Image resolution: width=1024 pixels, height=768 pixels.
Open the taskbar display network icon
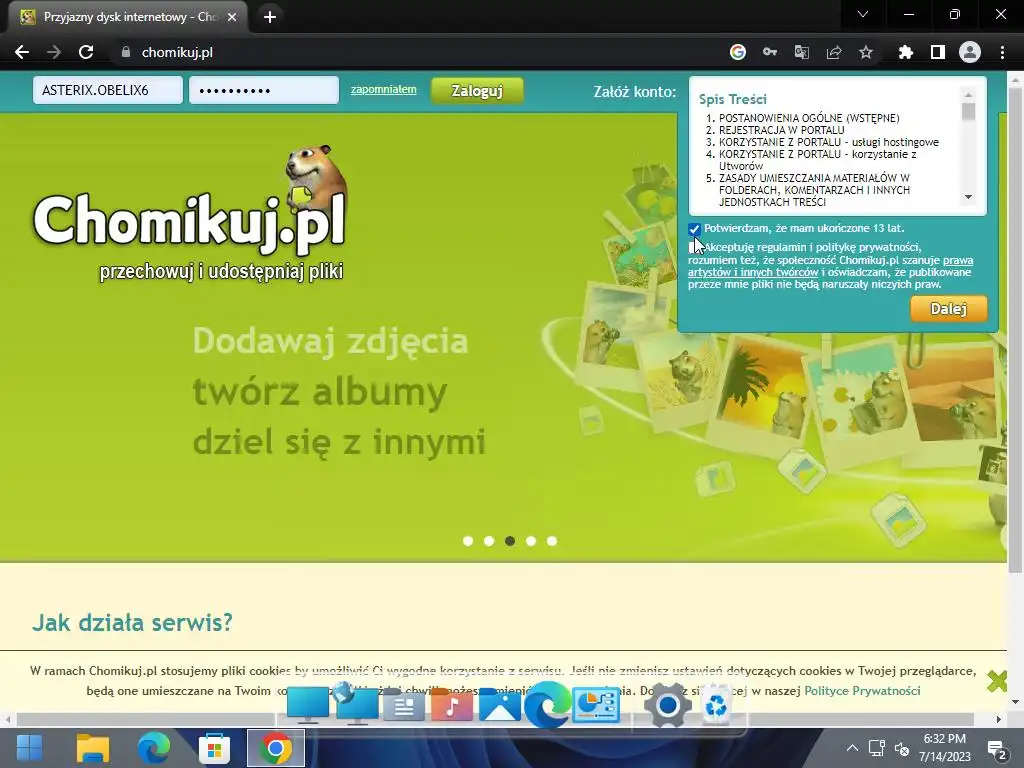876,748
